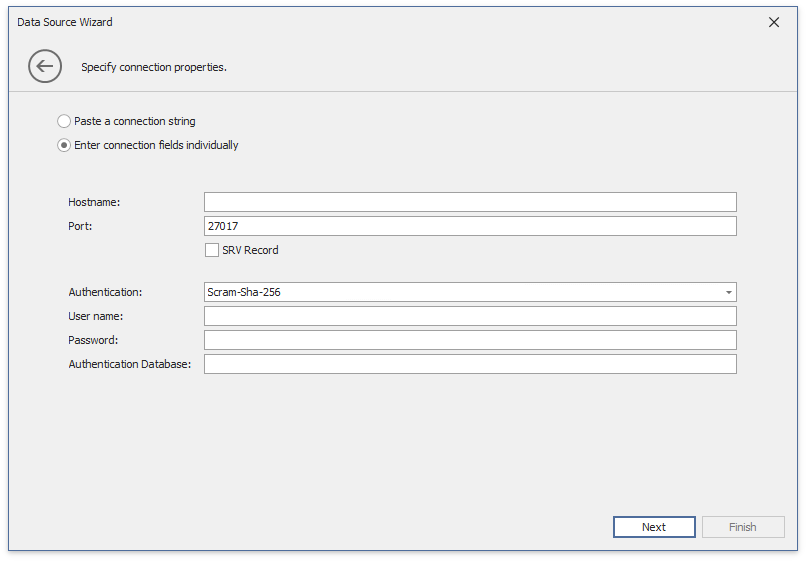Close the Data Source Wizard window
The height and width of the screenshot is (561, 806).
(773, 22)
